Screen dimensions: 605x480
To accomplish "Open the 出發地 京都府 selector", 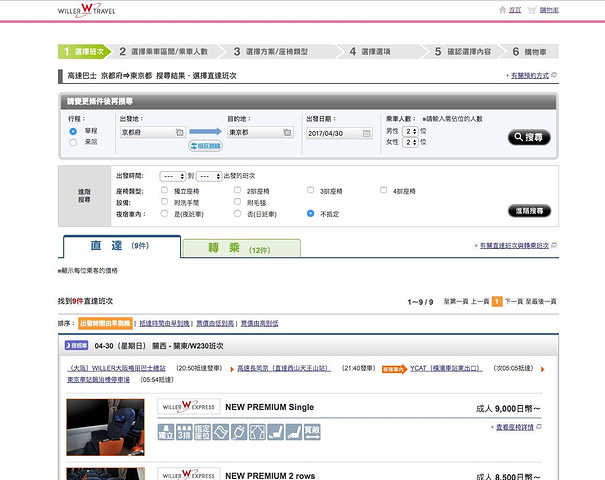I will 152,131.
